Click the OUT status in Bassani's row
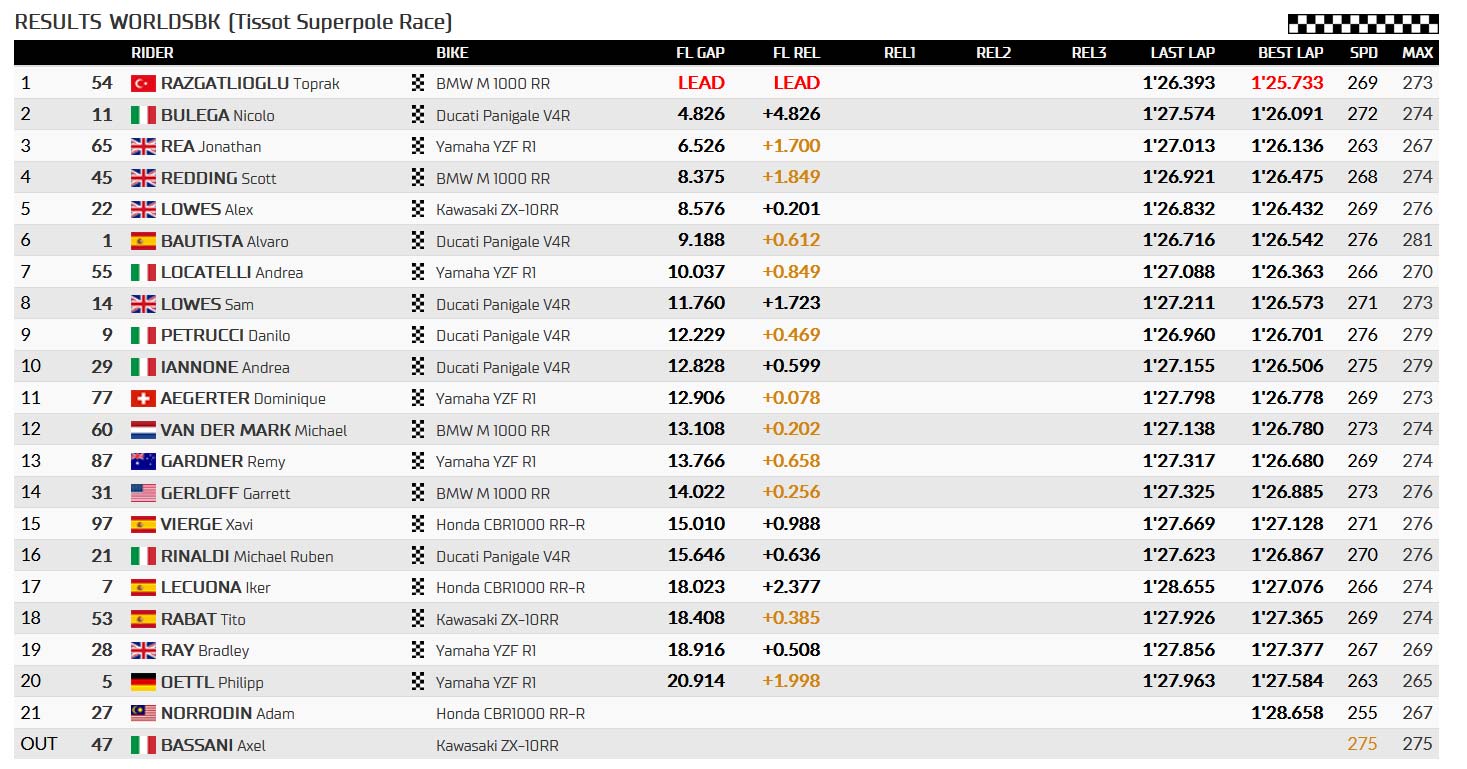Viewport: 1467px width, 769px height. 39,744
